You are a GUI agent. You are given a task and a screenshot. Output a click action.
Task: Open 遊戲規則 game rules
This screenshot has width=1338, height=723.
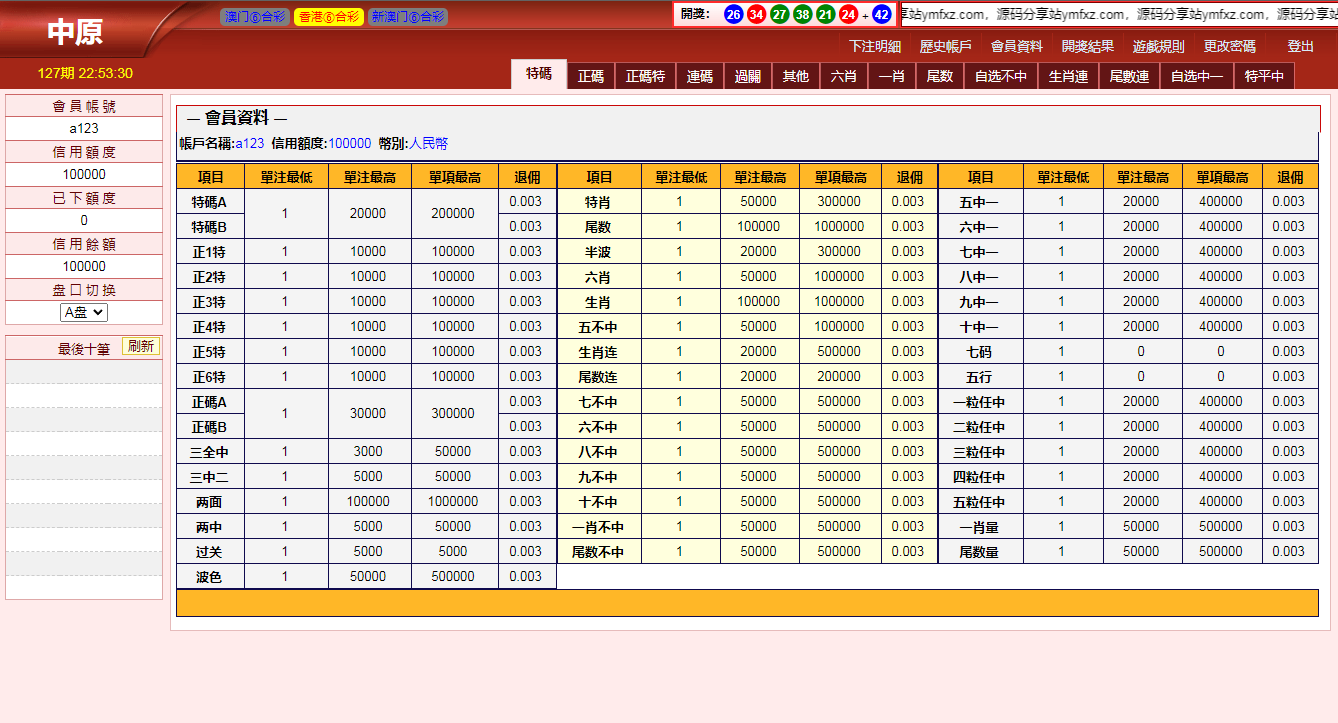tap(1158, 46)
